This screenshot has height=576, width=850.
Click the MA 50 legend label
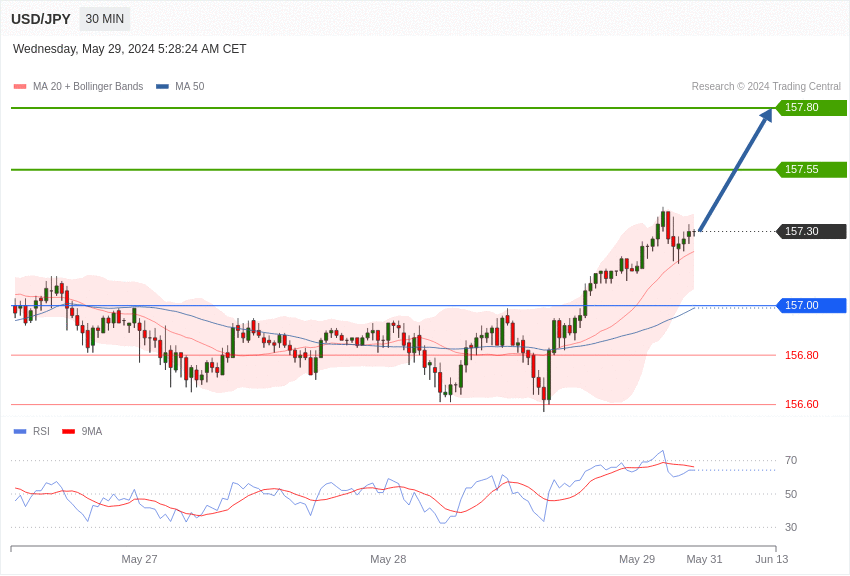(190, 86)
